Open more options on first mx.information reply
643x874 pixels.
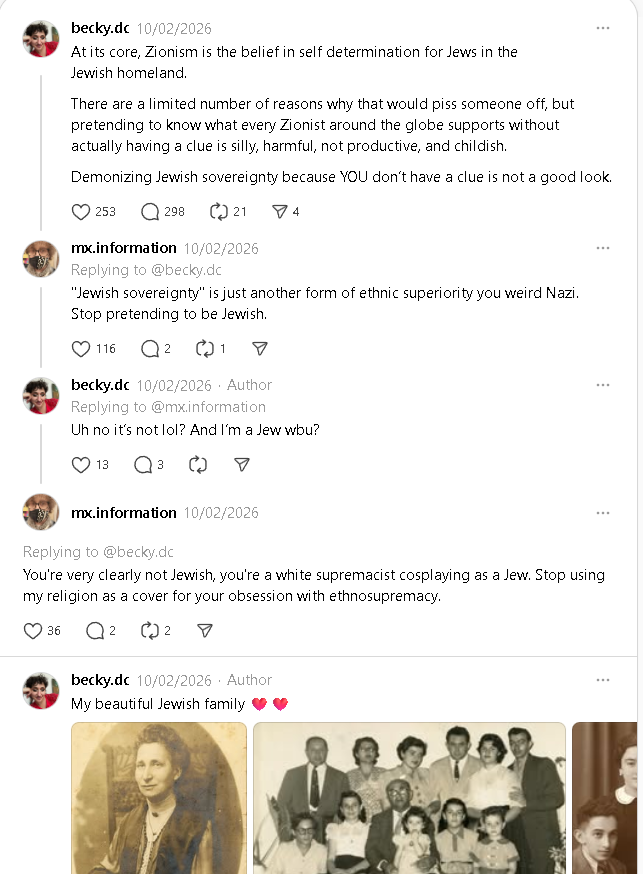603,248
